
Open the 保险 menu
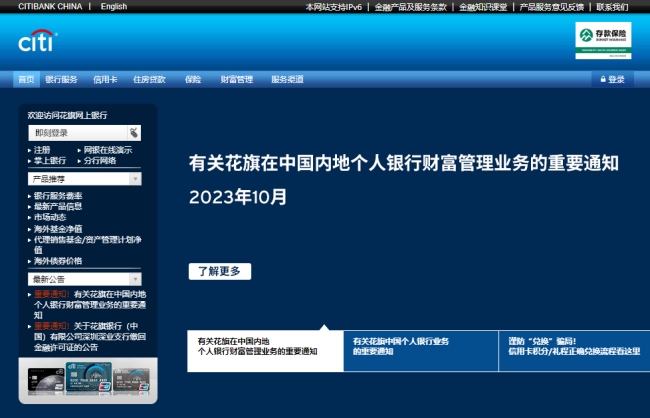coord(193,79)
